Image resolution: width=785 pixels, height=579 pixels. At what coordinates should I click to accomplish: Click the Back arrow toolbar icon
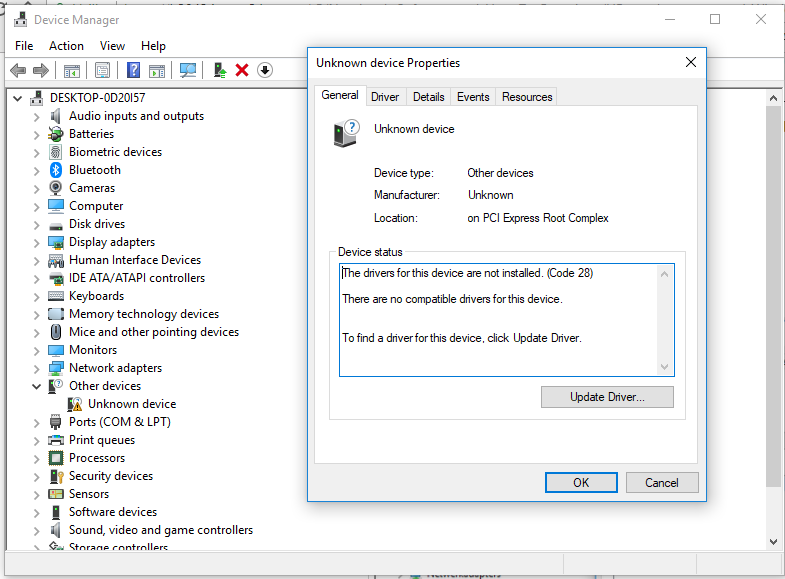[x=18, y=71]
